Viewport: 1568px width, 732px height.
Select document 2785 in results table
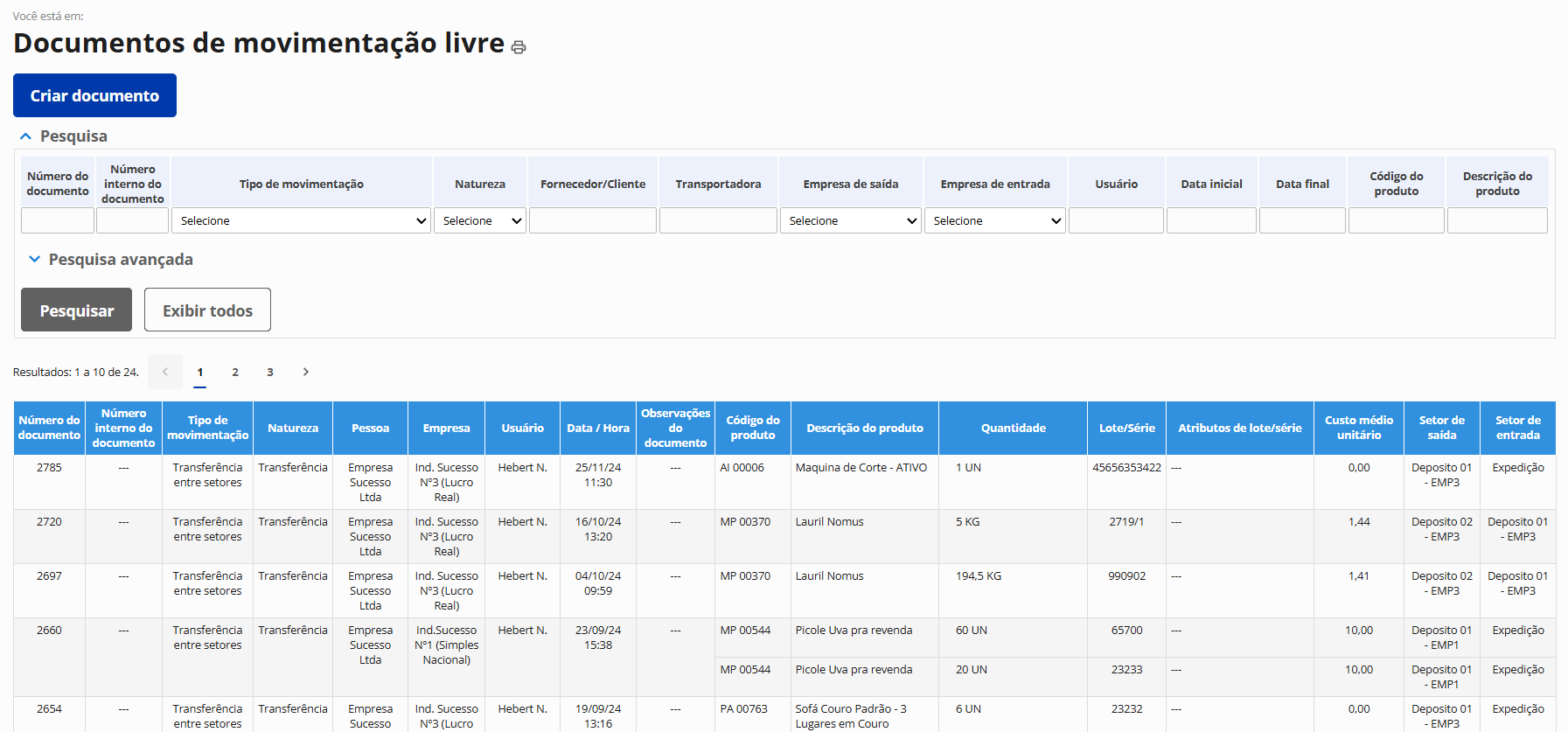point(49,468)
